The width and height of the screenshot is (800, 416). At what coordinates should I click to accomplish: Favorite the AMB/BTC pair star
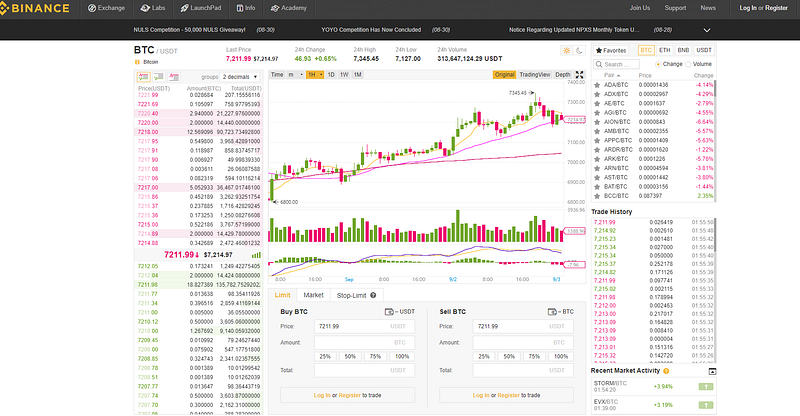click(x=597, y=131)
